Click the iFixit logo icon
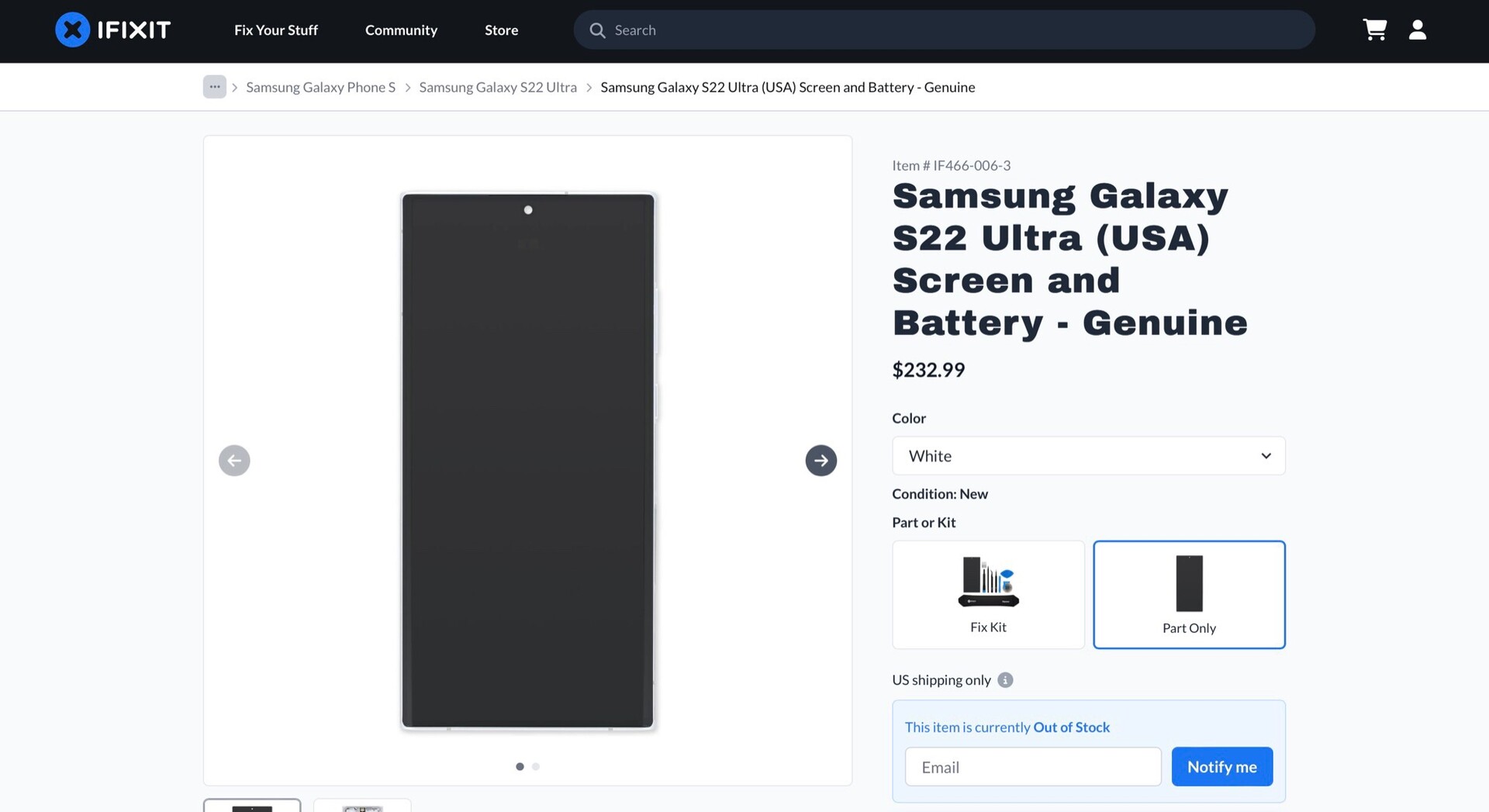This screenshot has height=812, width=1489. [x=72, y=30]
